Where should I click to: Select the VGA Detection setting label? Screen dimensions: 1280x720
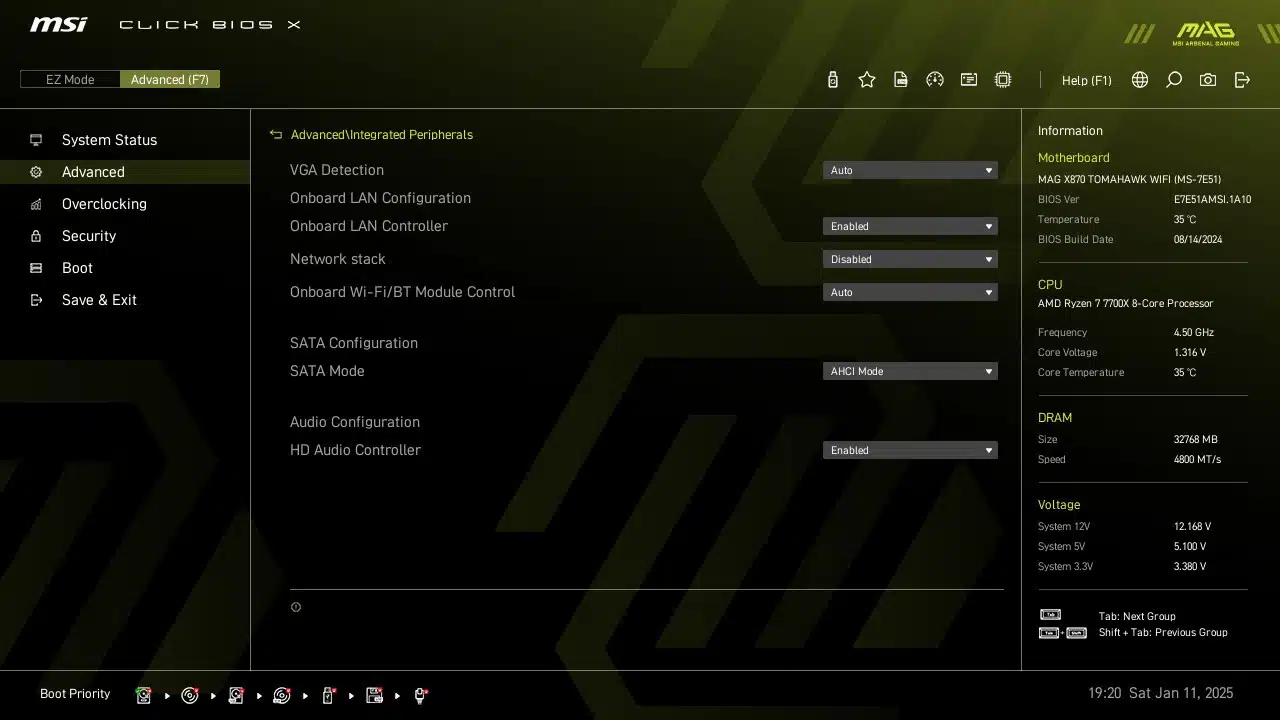click(337, 170)
